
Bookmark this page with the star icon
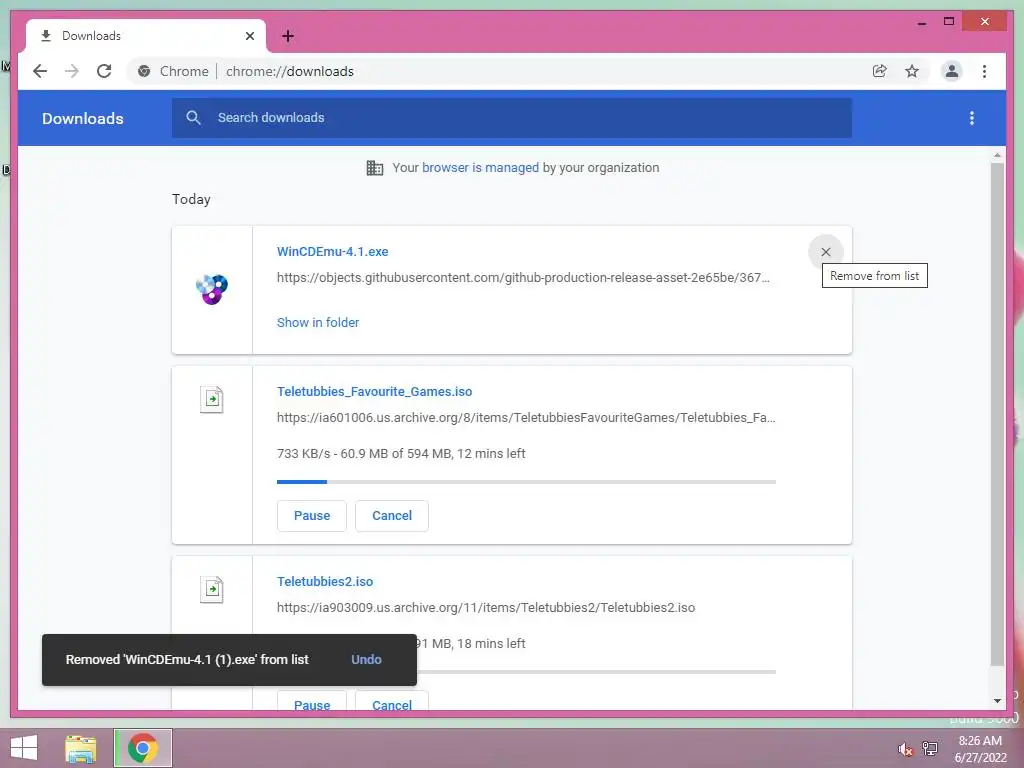click(912, 71)
